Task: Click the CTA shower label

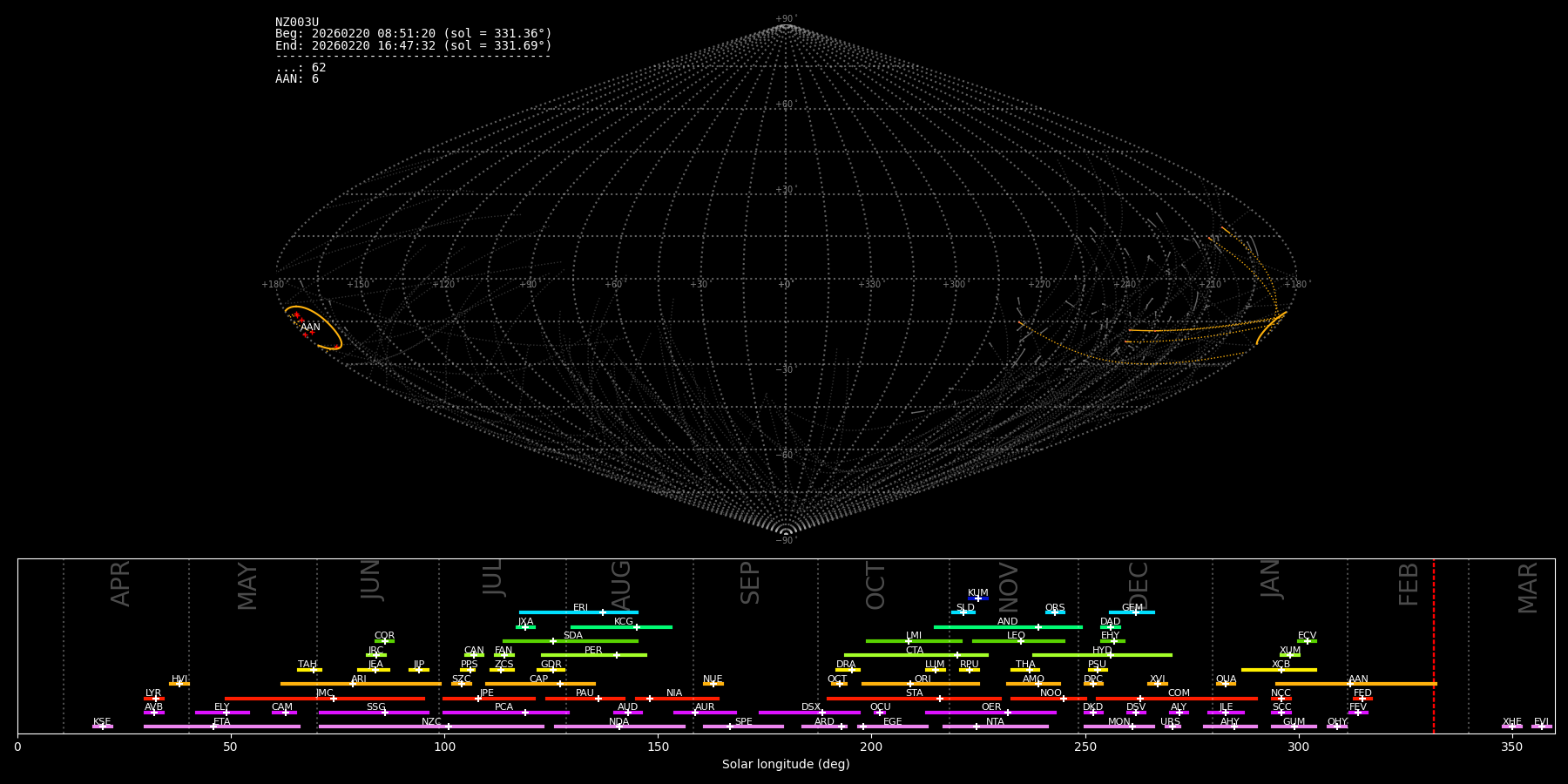Action: click(915, 651)
